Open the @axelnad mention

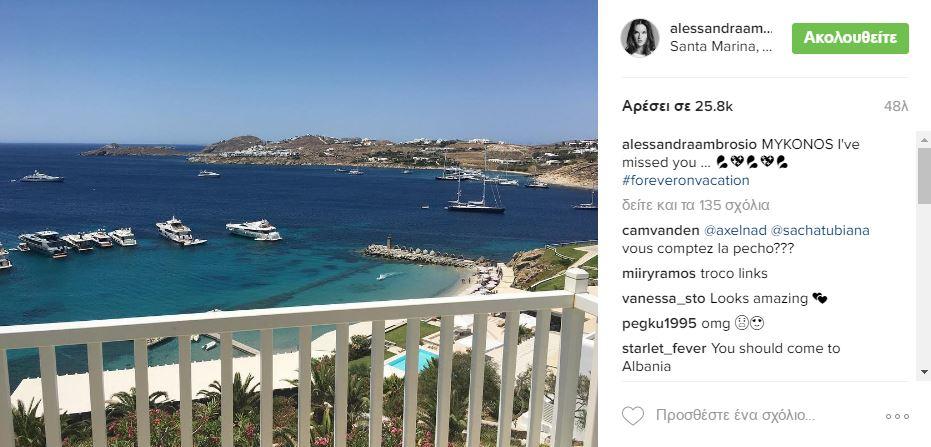click(x=734, y=230)
